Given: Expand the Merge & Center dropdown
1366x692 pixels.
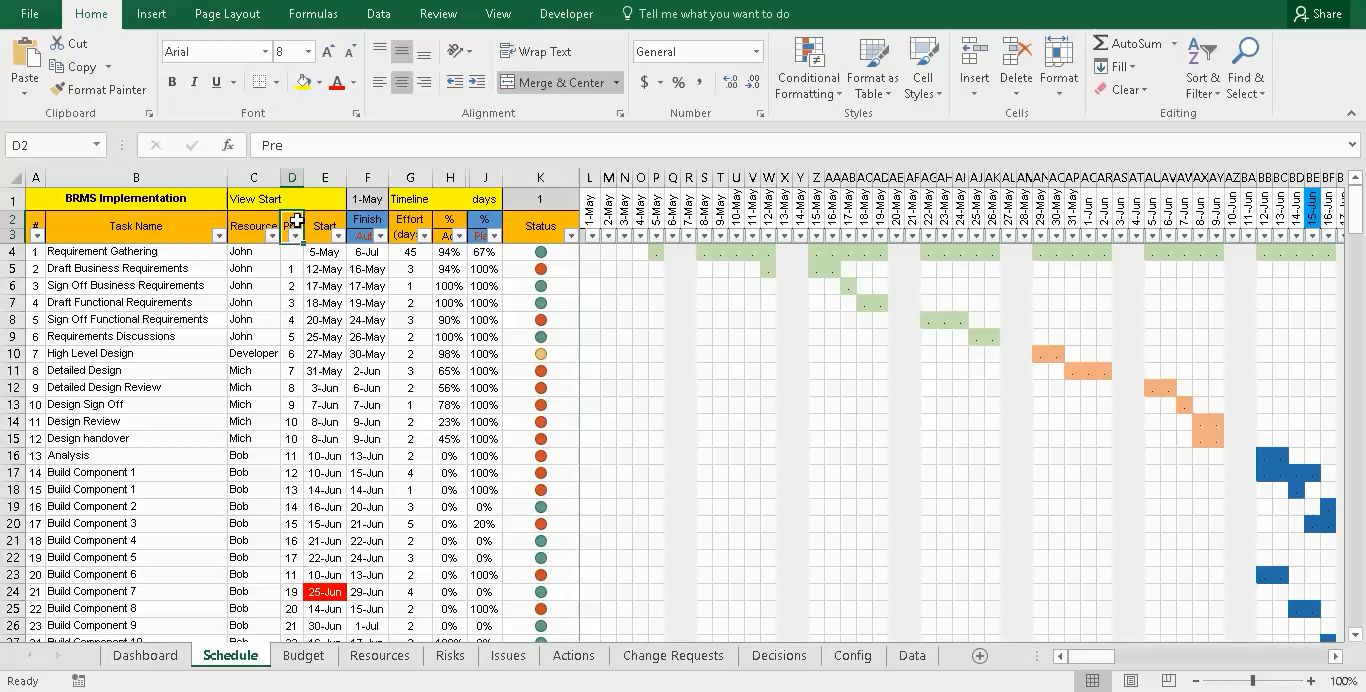Looking at the screenshot, I should (x=617, y=82).
